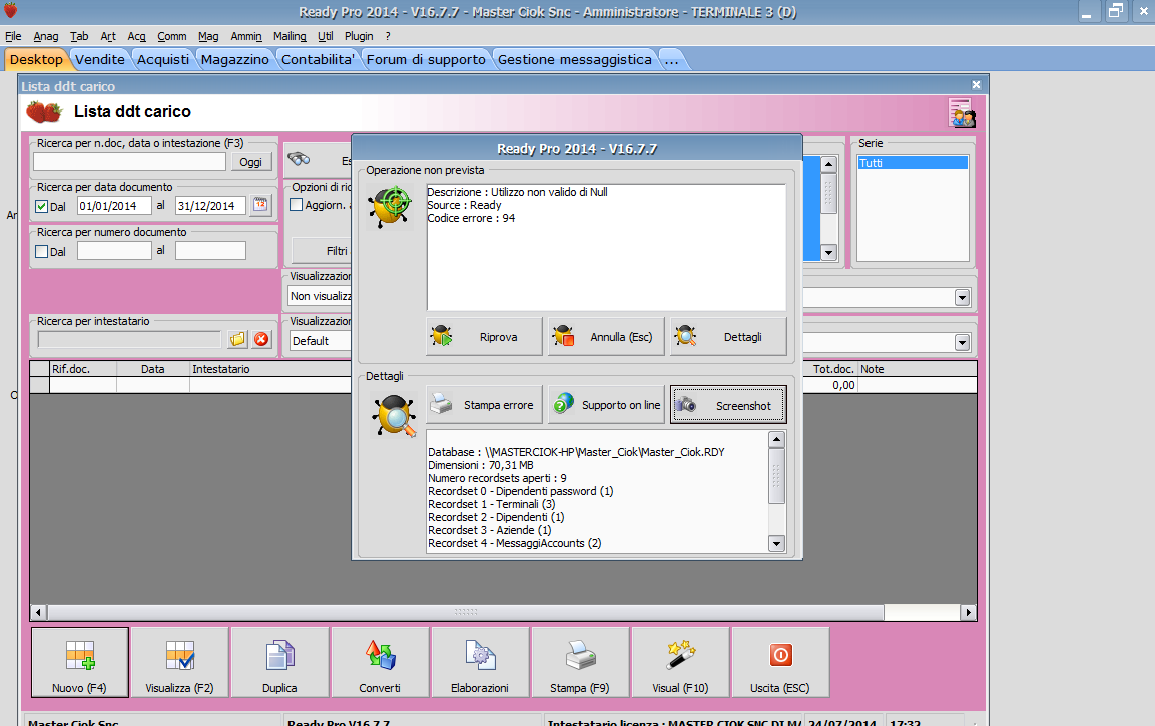This screenshot has height=726, width=1155.
Task: Switch to the Vendite tab
Action: tap(99, 60)
